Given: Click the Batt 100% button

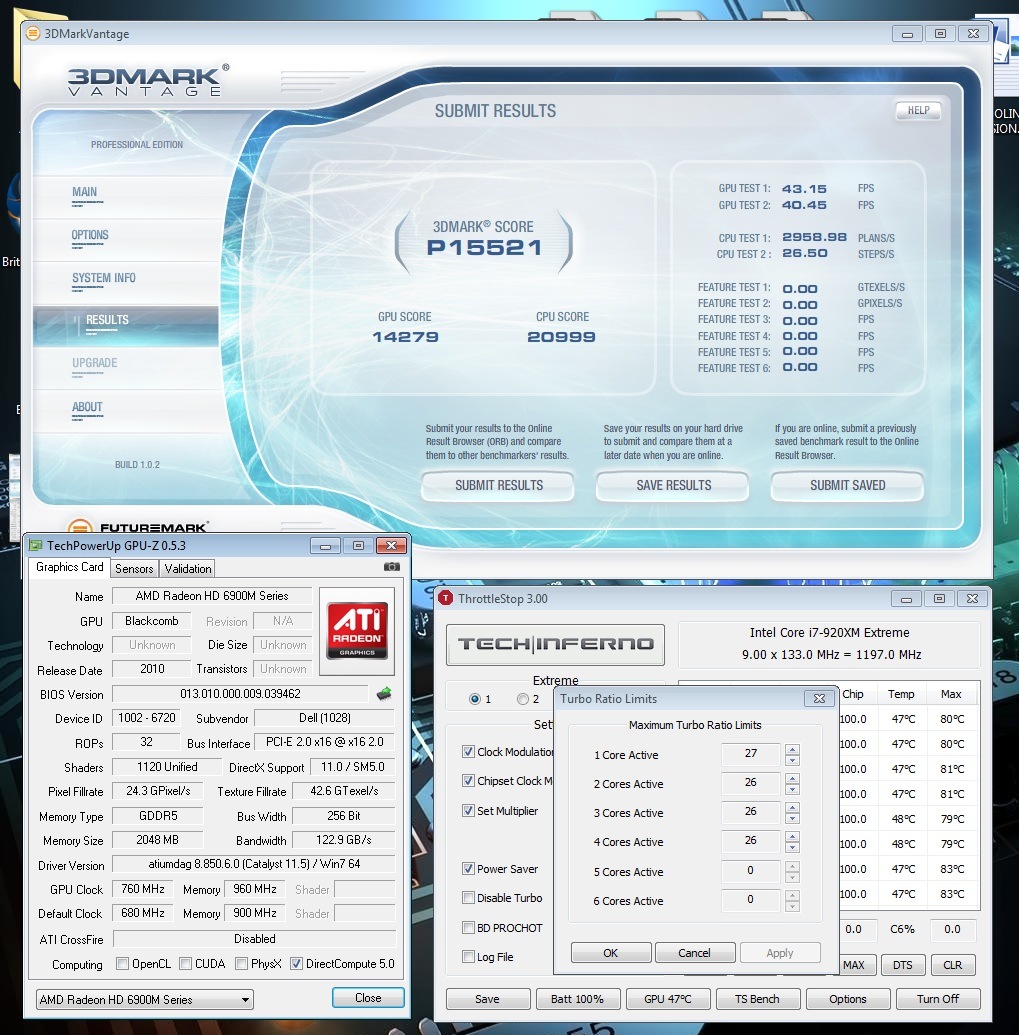Looking at the screenshot, I should (577, 999).
